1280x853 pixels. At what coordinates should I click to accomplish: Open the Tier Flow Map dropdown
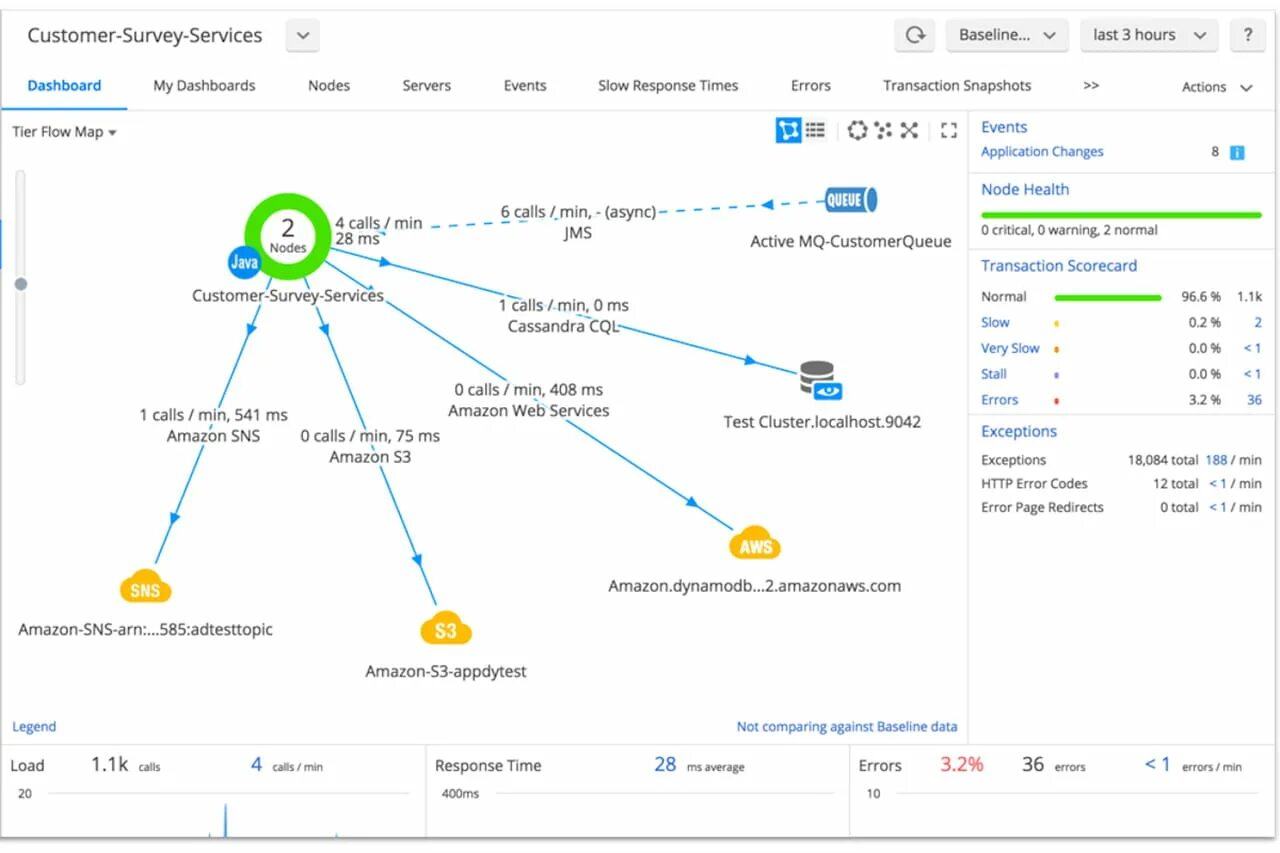(x=64, y=132)
